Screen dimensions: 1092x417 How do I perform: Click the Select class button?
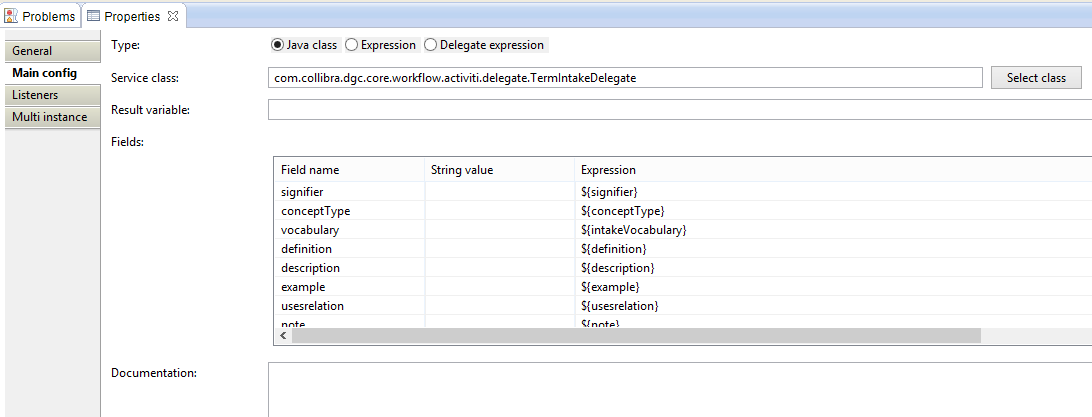click(x=1036, y=78)
